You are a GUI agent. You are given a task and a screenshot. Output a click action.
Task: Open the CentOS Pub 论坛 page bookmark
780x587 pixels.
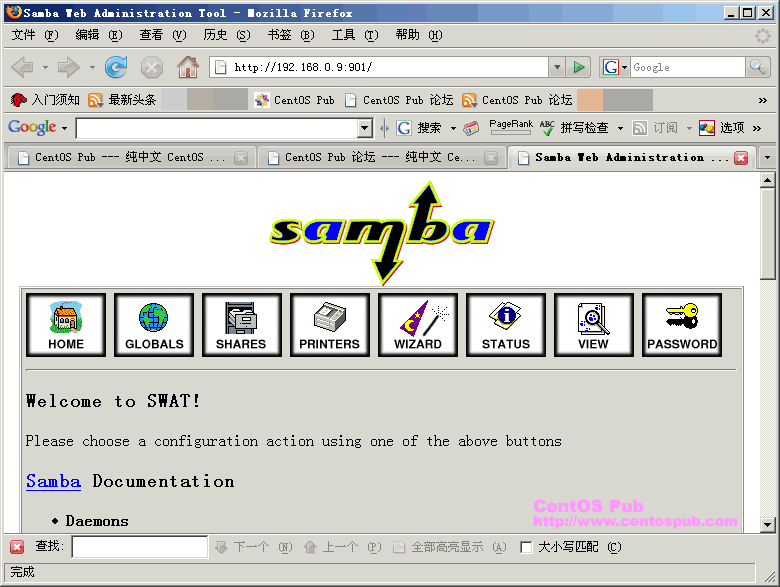[x=399, y=100]
